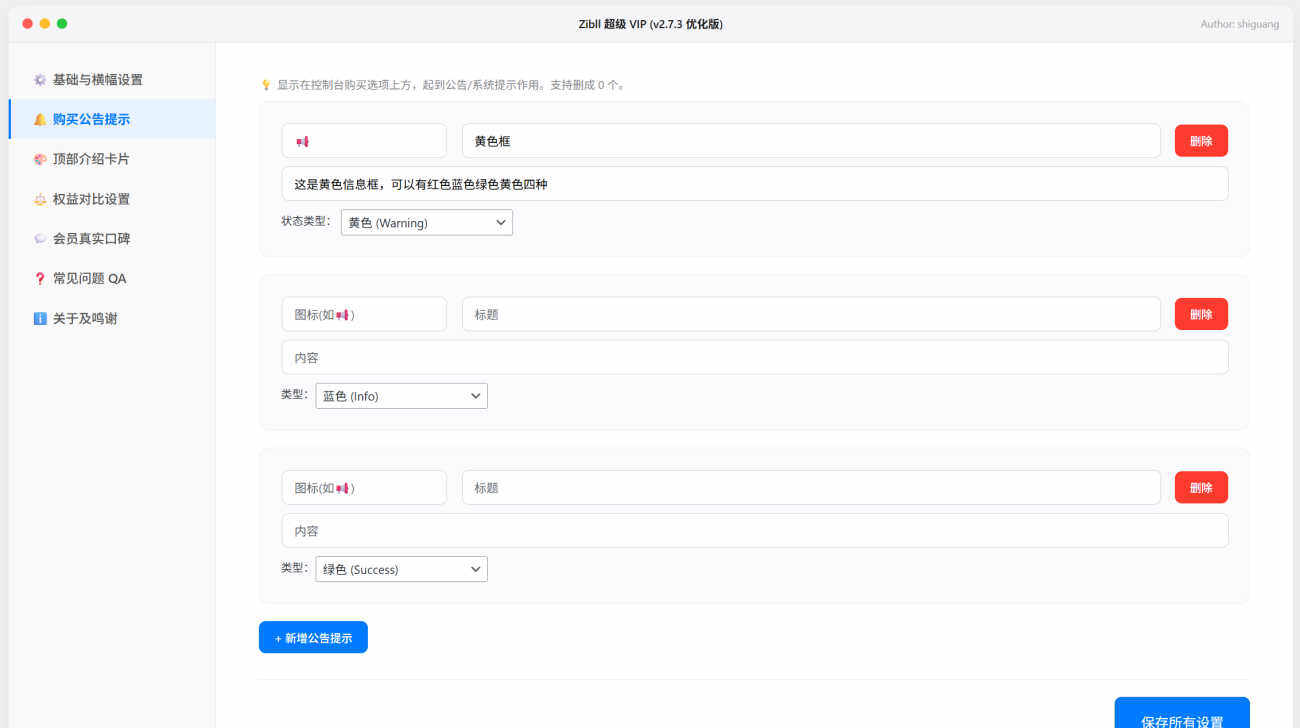Viewport: 1300px width, 728px height.
Task: Click the 删除 button of the green Success notice
Action: (1201, 488)
